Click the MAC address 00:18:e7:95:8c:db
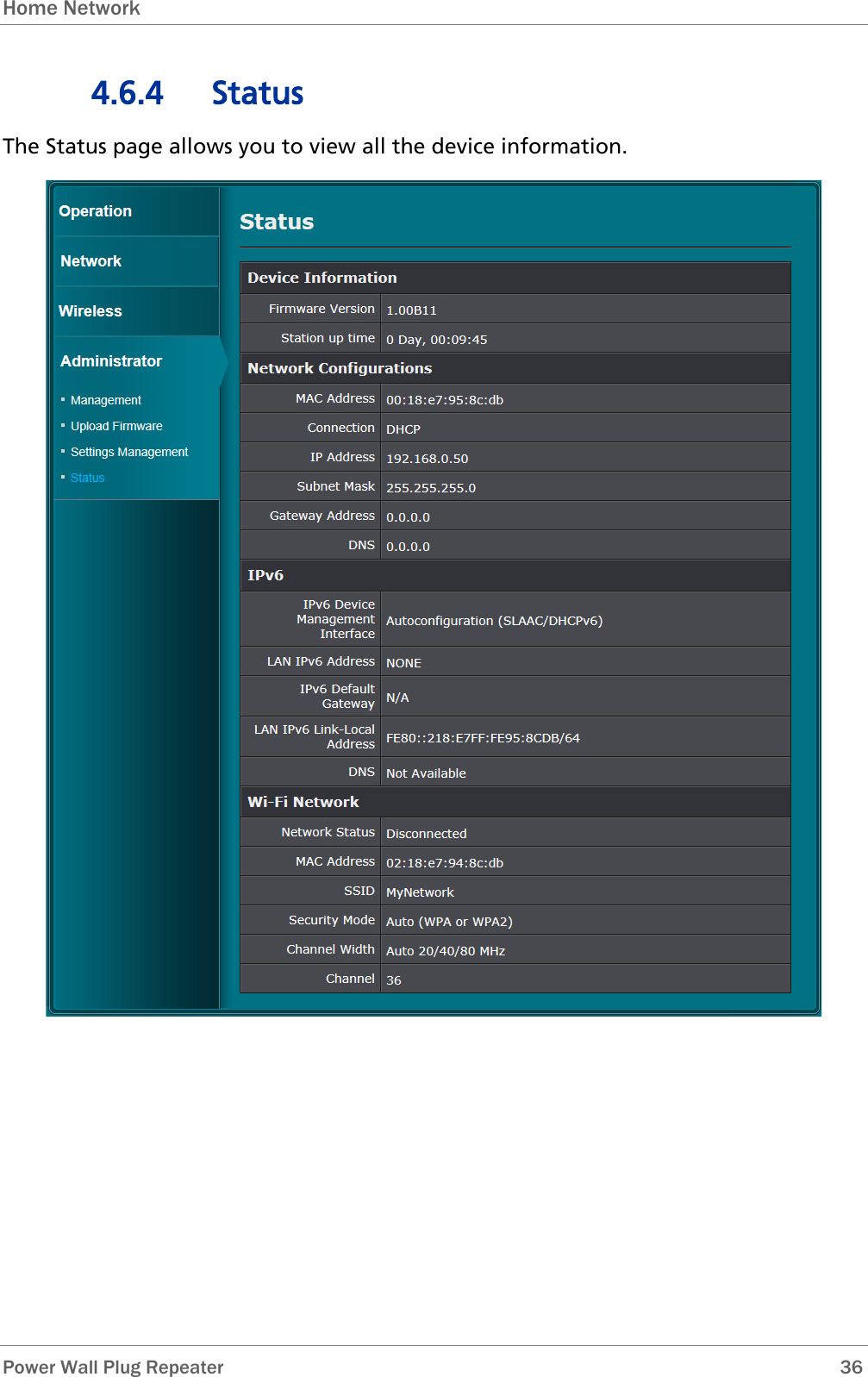Viewport: 868px width, 1377px height. pos(445,400)
